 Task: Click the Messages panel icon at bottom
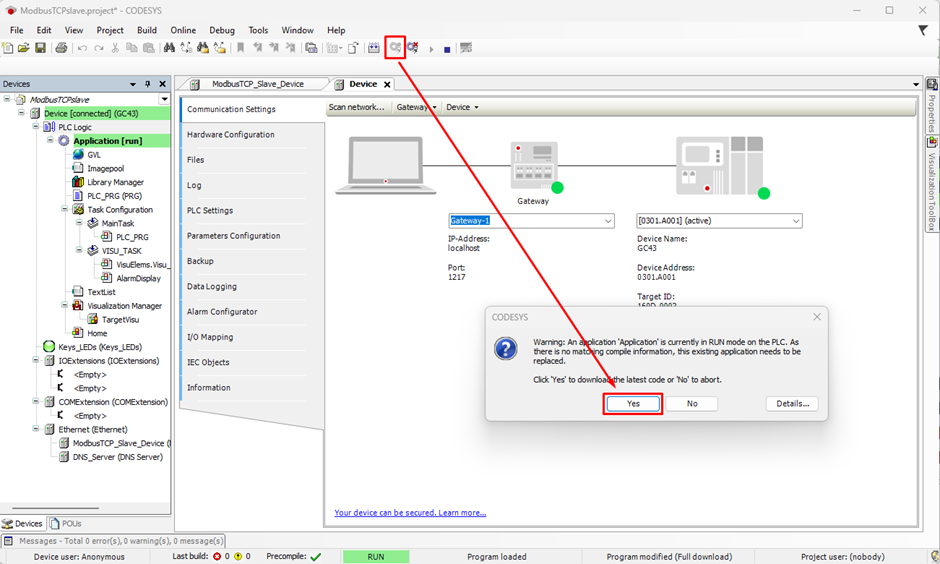8,541
